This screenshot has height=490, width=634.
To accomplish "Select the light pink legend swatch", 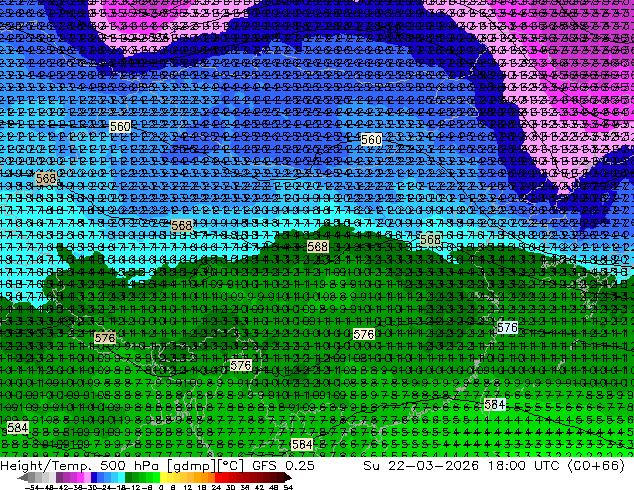I will click(x=87, y=477).
